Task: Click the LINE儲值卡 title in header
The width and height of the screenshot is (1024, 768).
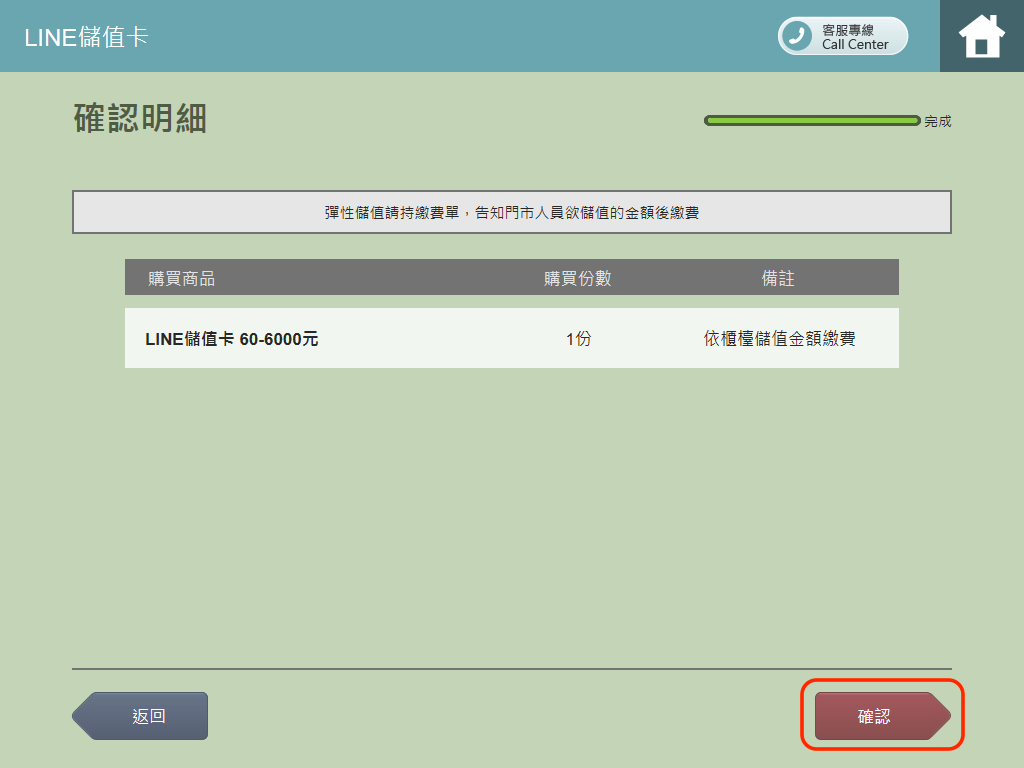Action: [86, 37]
